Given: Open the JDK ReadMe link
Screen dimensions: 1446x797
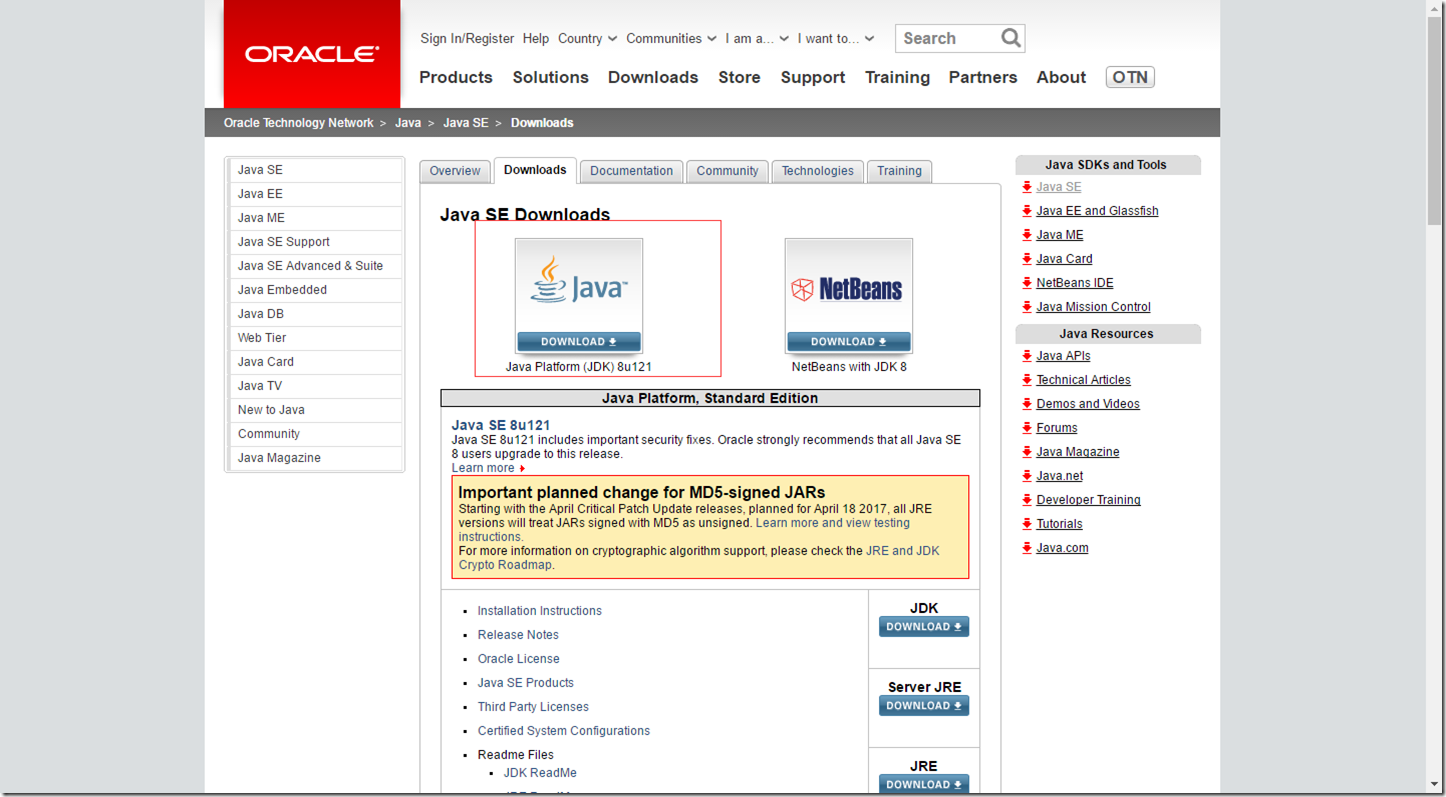Looking at the screenshot, I should [x=540, y=773].
